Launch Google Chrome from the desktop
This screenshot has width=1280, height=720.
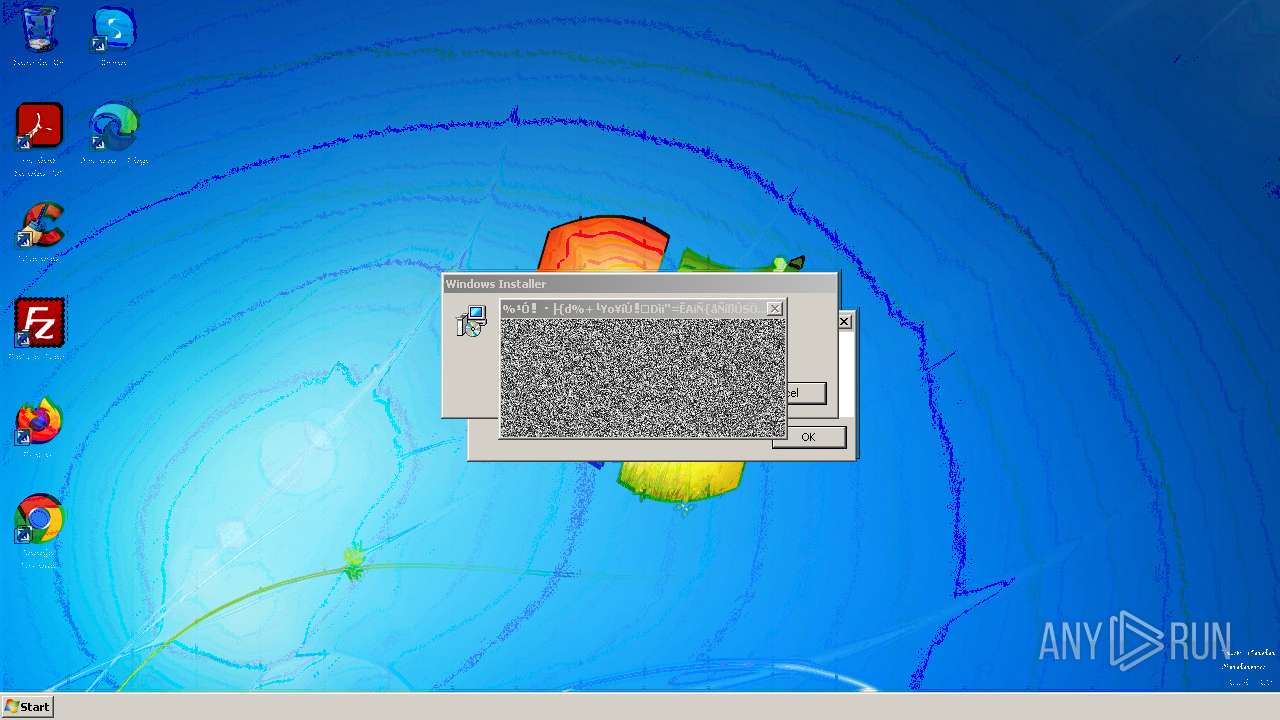[x=39, y=531]
